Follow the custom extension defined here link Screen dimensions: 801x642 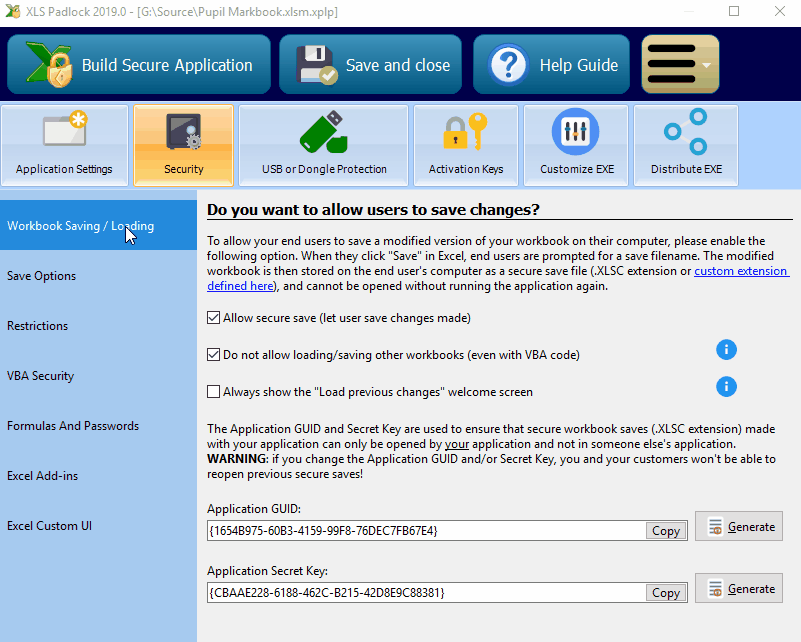741,272
